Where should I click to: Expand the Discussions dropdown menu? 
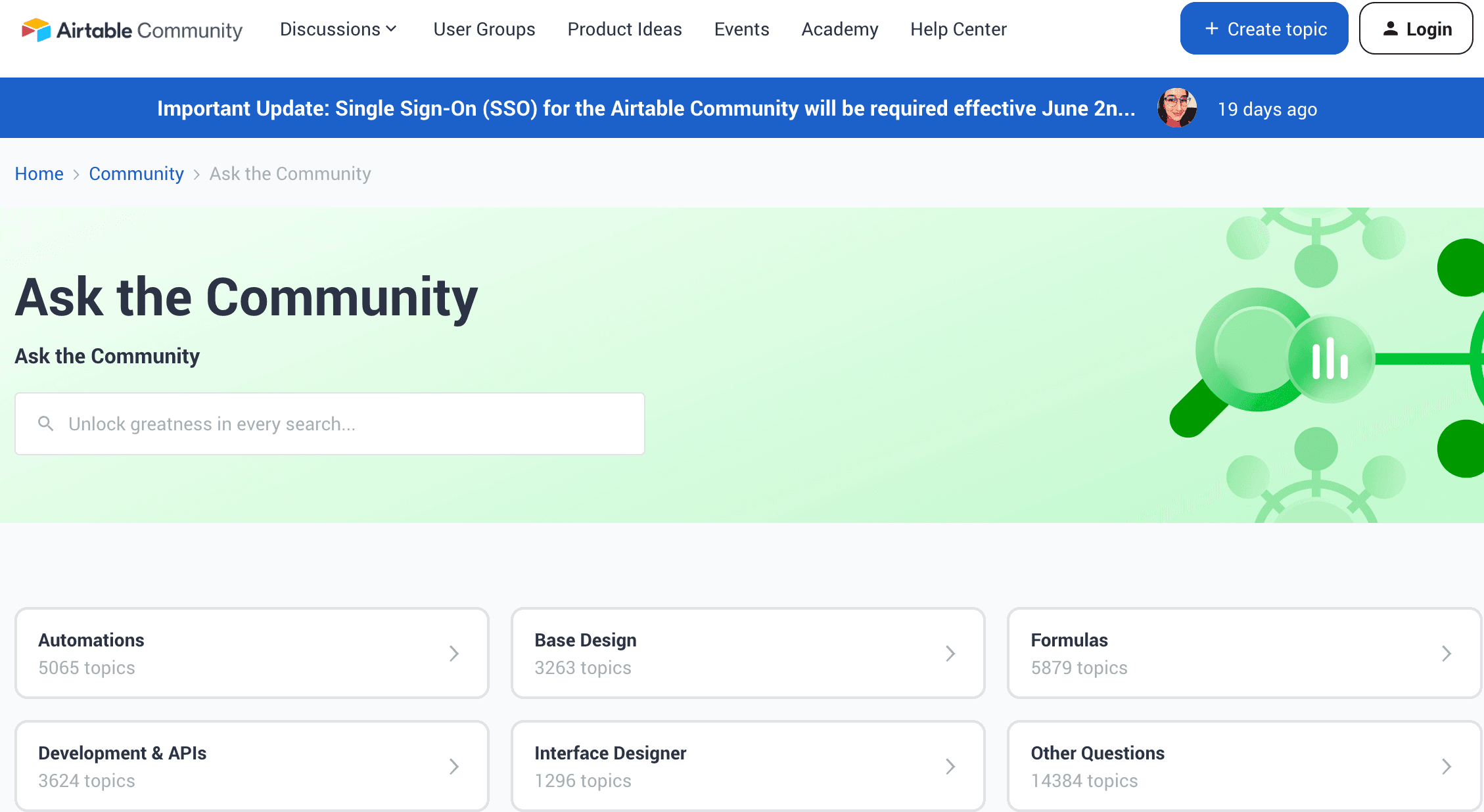click(x=338, y=30)
